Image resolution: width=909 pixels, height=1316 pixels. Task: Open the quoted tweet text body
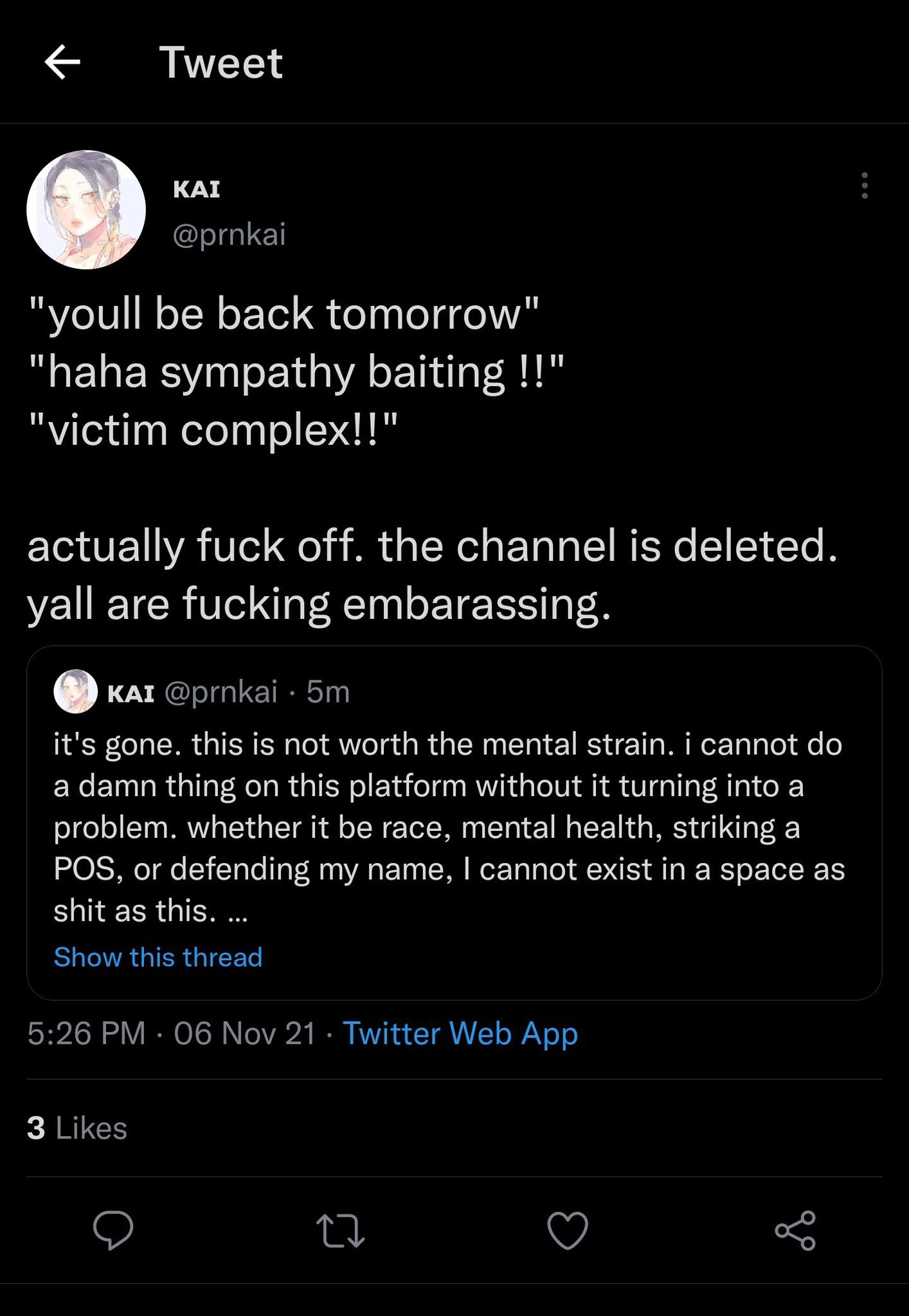point(449,827)
